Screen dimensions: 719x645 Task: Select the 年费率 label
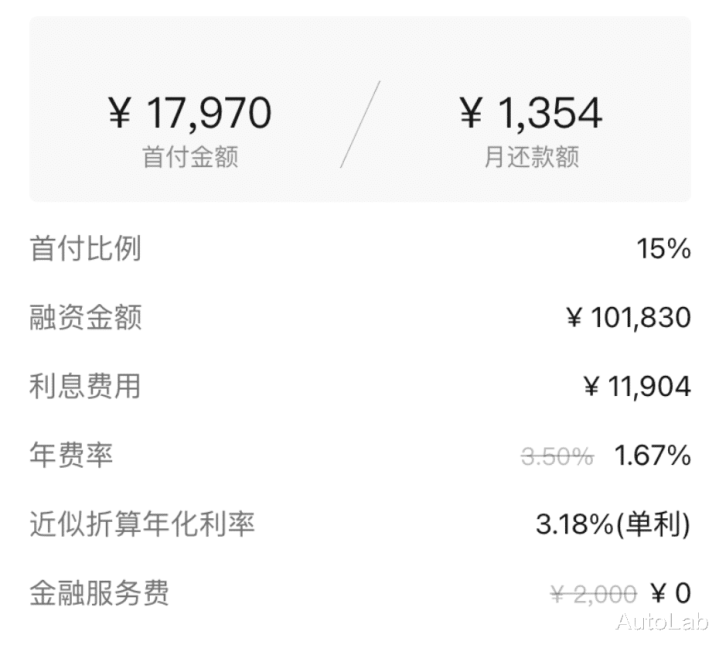click(71, 455)
